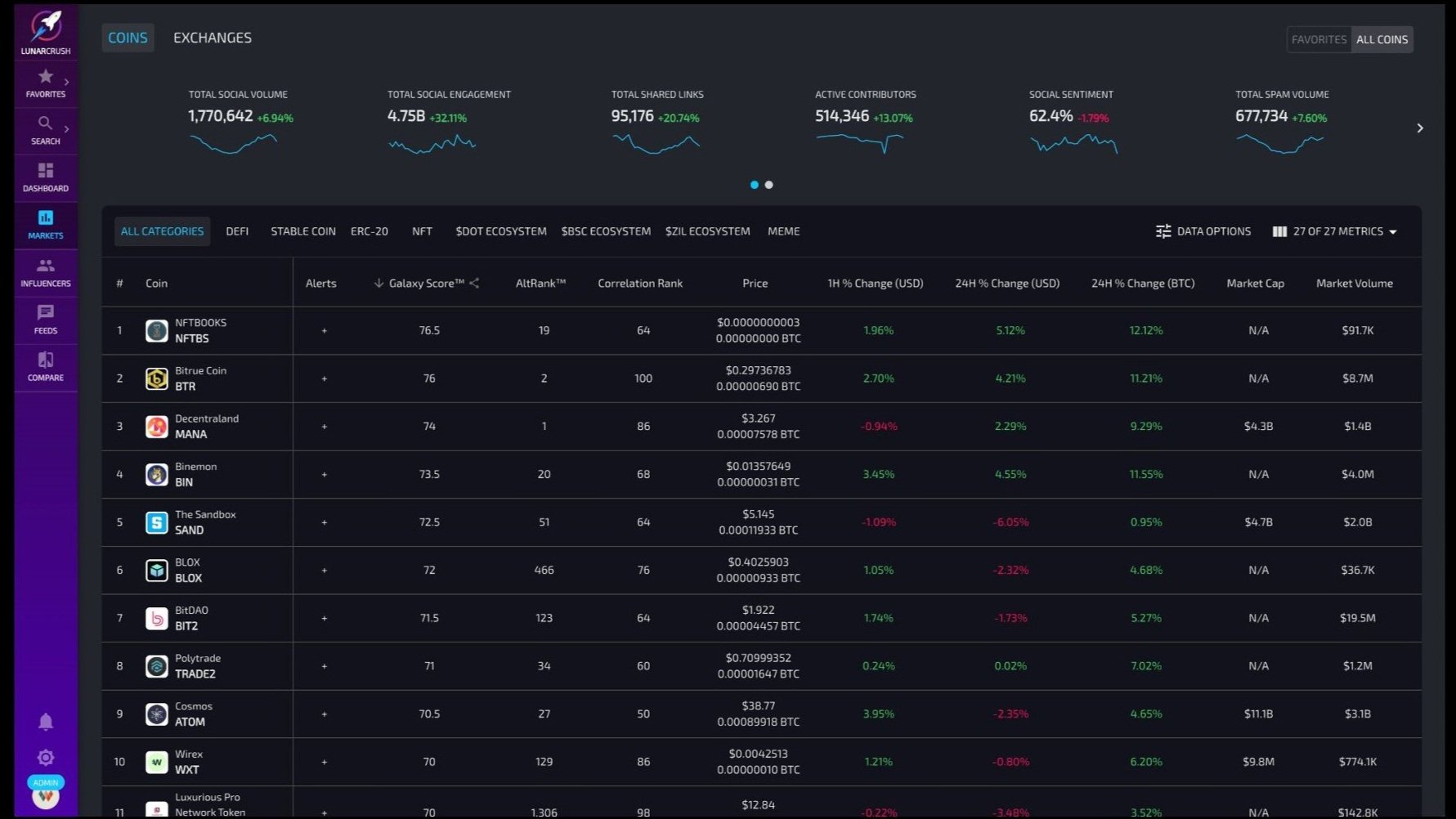The width and height of the screenshot is (1456, 819).
Task: Switch to Favorites coin filter toggle
Action: point(1319,39)
